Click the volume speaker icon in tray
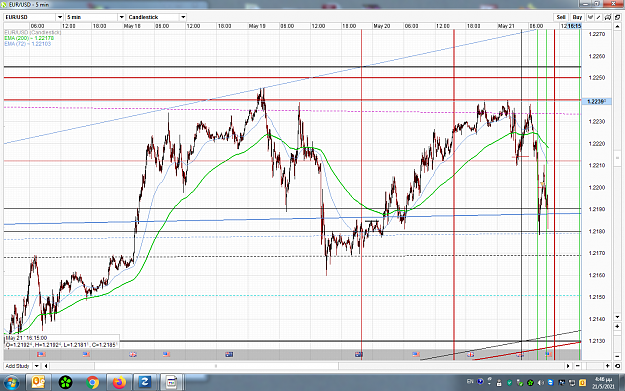This screenshot has height=391, width=625. (541, 383)
